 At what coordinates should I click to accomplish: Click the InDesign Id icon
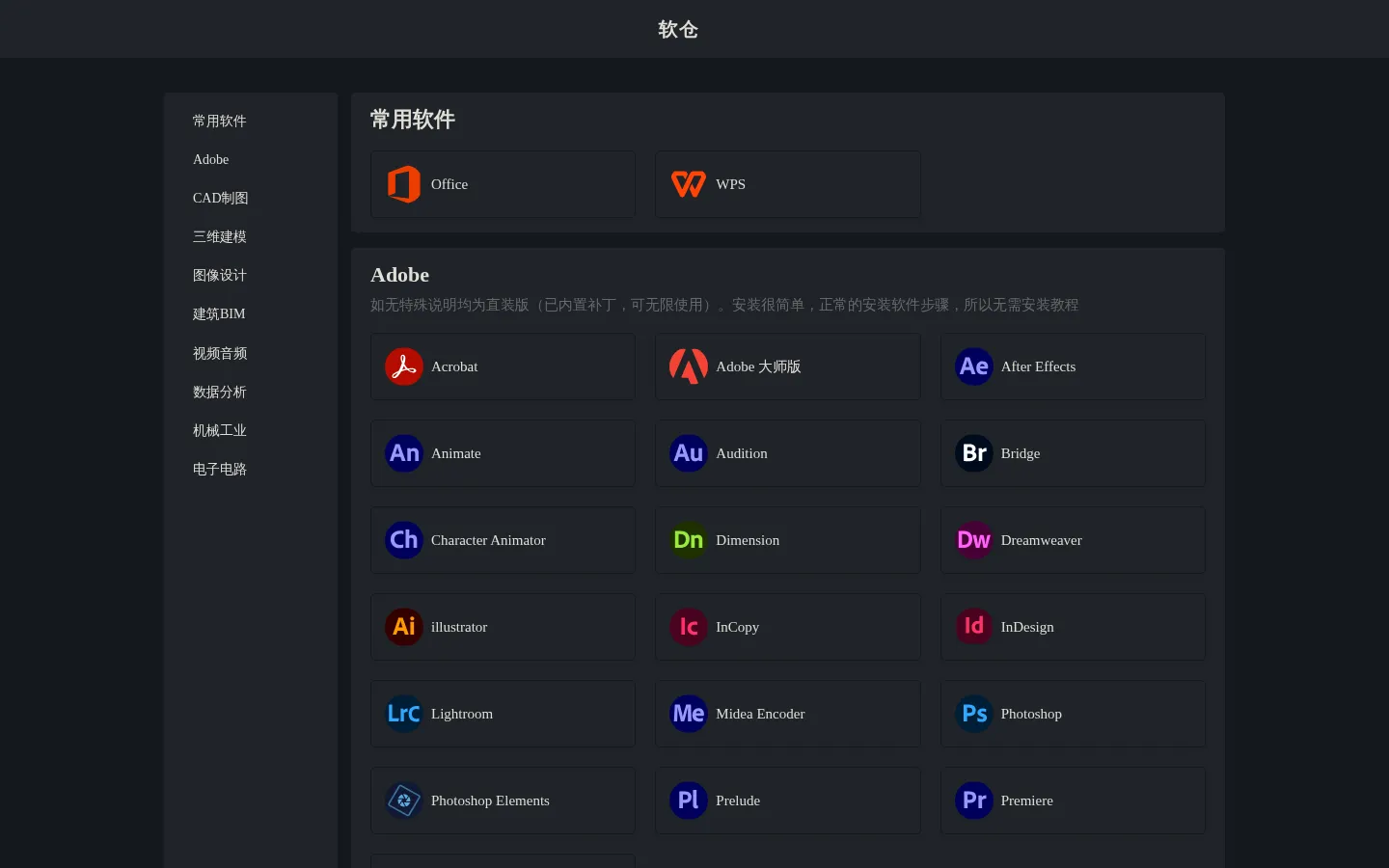click(x=974, y=627)
